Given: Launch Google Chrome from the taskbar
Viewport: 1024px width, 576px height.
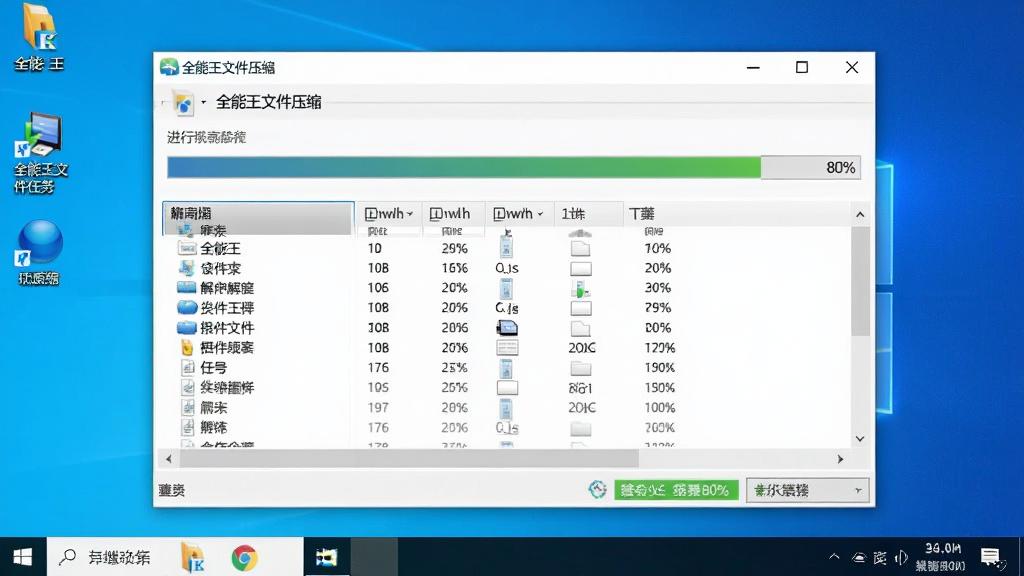Looking at the screenshot, I should (244, 558).
